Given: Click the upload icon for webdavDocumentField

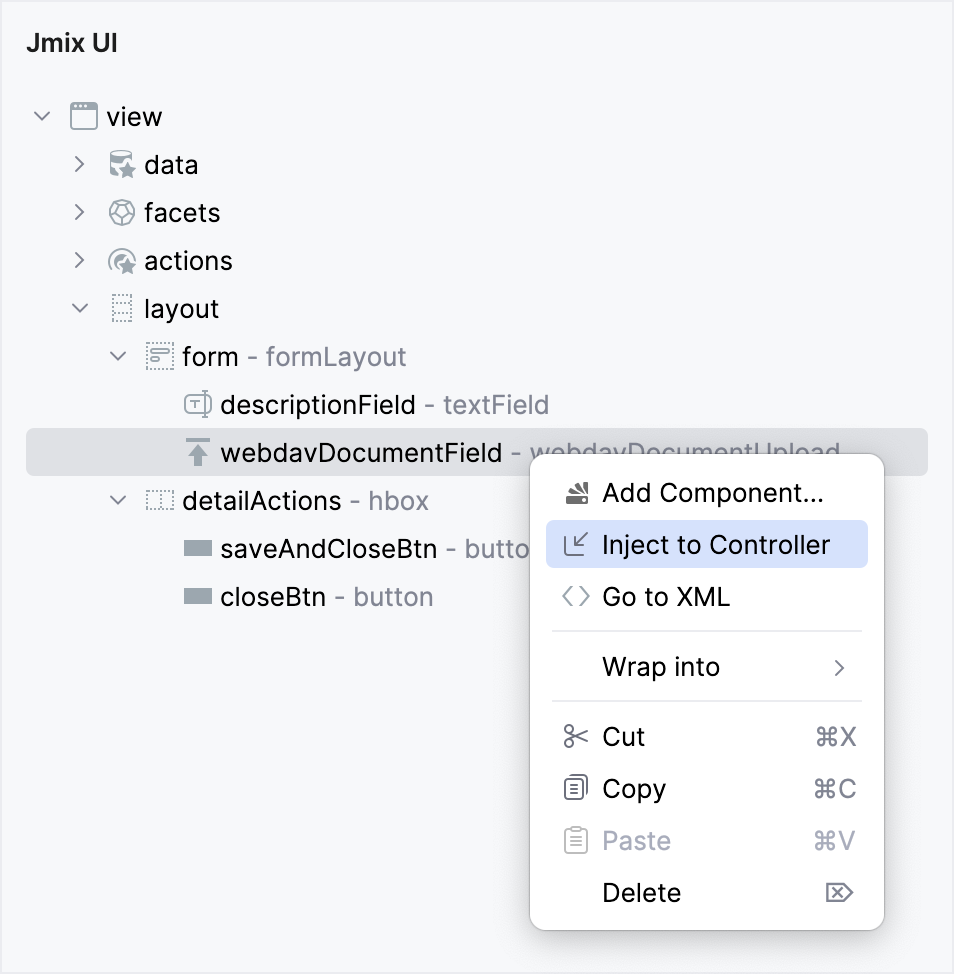Looking at the screenshot, I should [x=196, y=452].
